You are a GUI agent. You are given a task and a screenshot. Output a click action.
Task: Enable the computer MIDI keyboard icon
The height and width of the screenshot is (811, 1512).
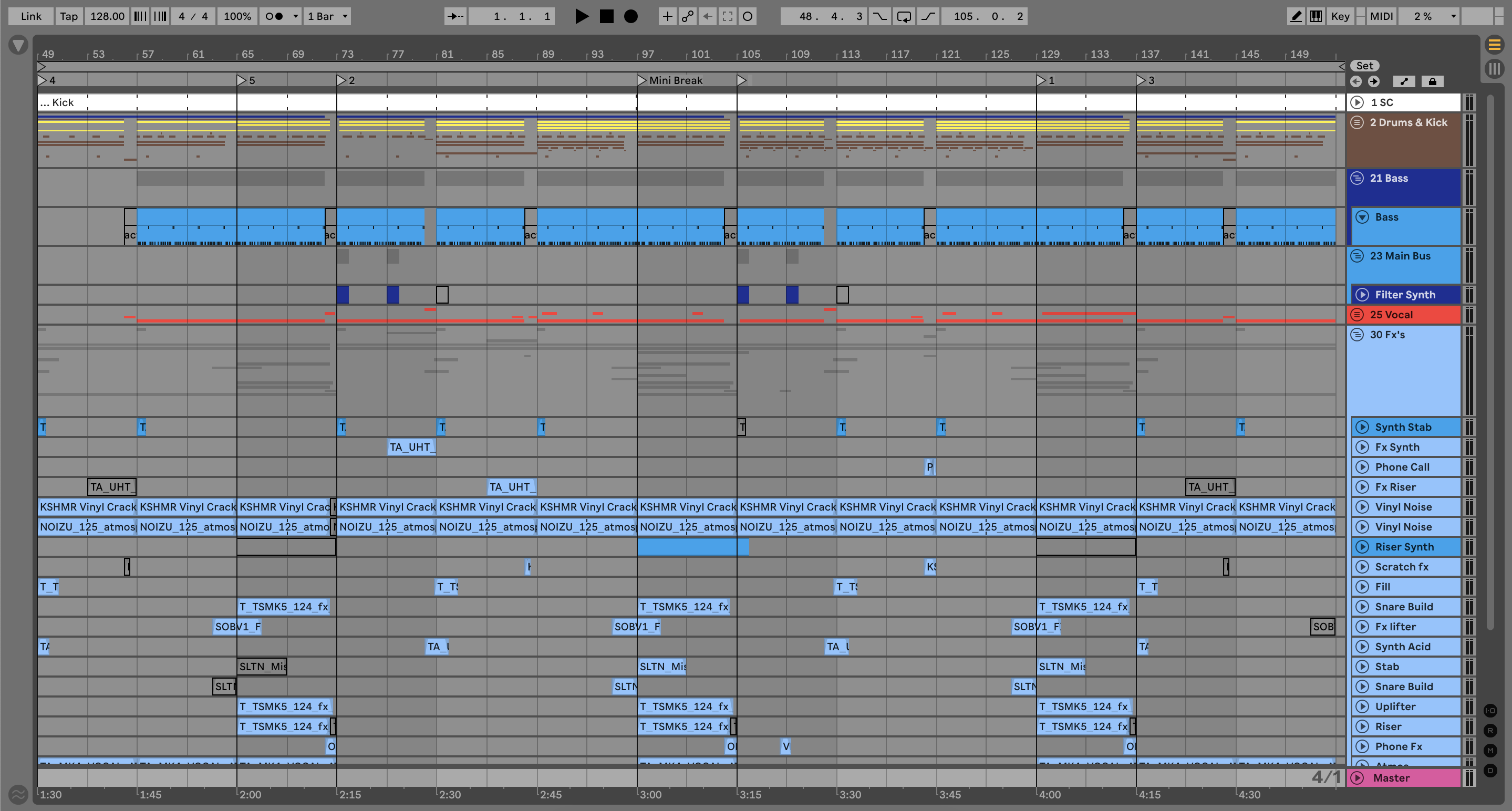pos(1316,16)
